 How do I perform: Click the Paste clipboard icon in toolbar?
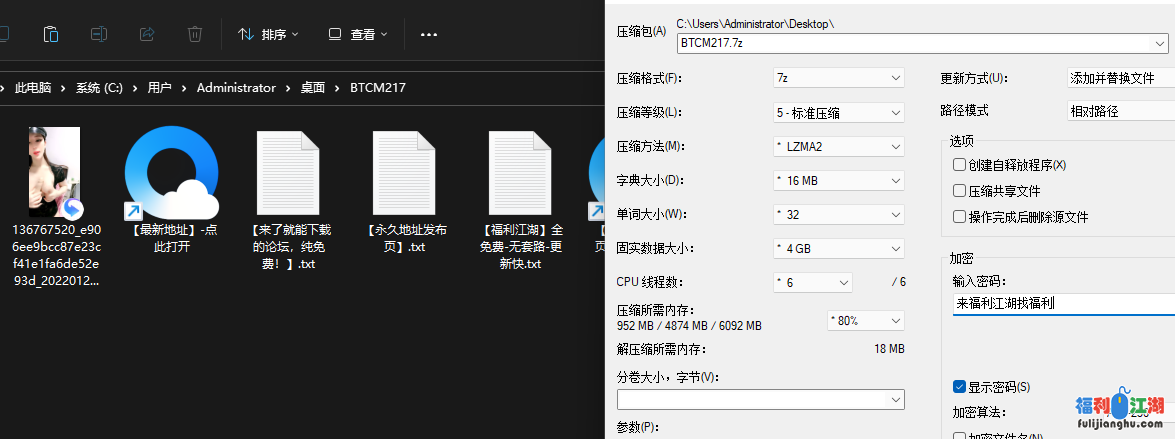point(51,34)
